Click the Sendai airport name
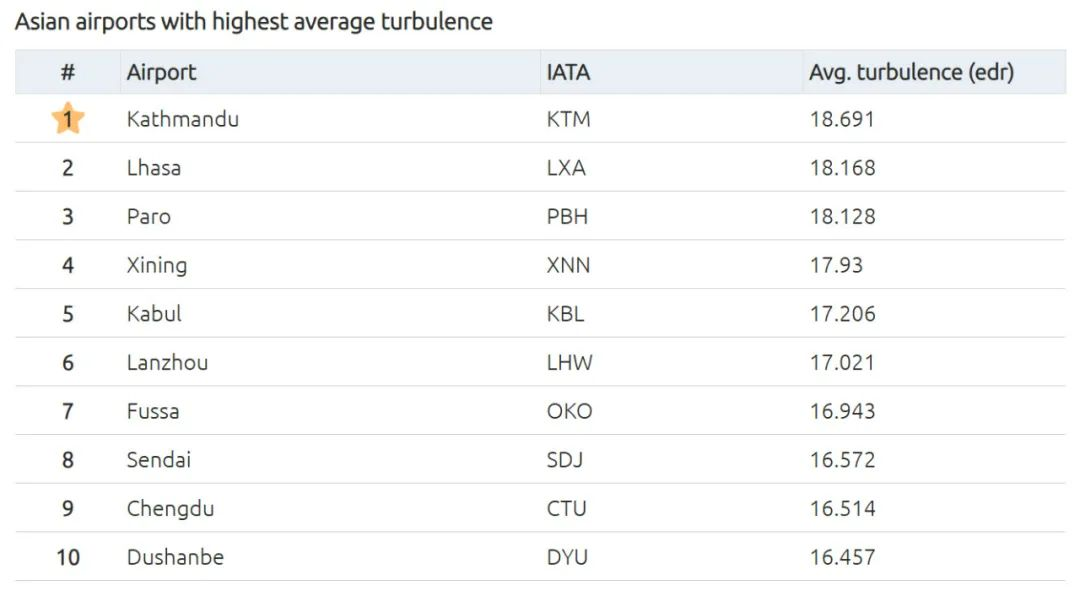Screen dimensions: 1080x591 (x=158, y=459)
